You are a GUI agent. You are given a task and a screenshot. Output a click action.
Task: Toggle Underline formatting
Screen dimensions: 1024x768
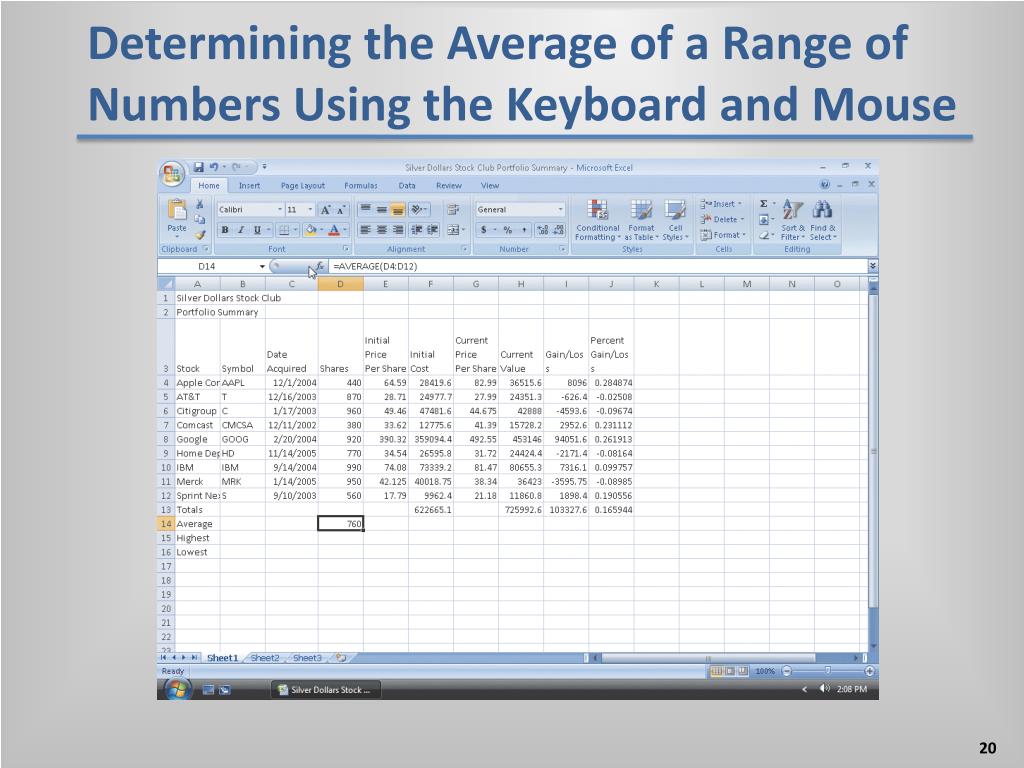point(257,230)
